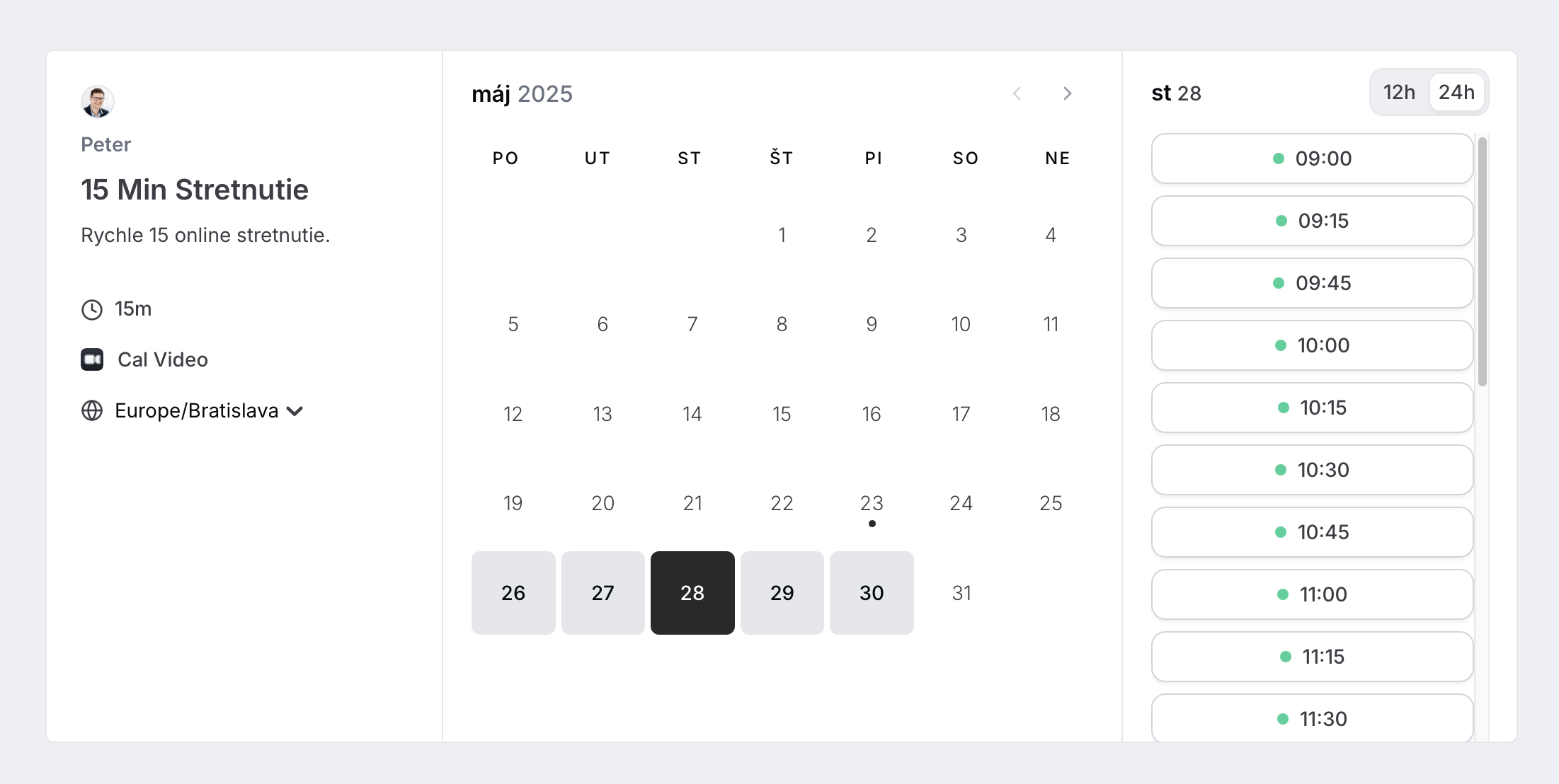Select May 27 on the calendar

click(603, 593)
